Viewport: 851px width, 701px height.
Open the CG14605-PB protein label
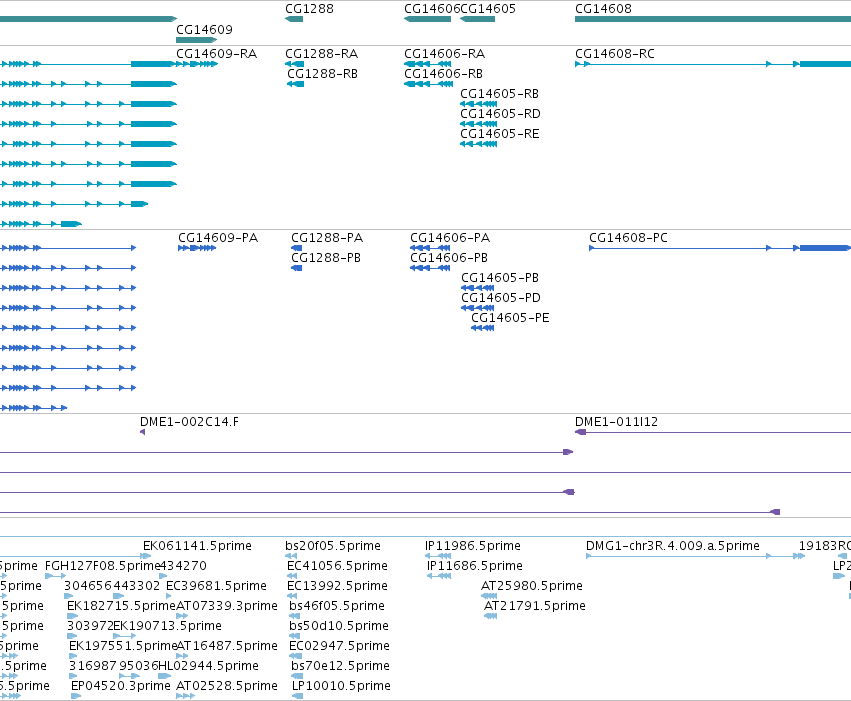(x=500, y=278)
